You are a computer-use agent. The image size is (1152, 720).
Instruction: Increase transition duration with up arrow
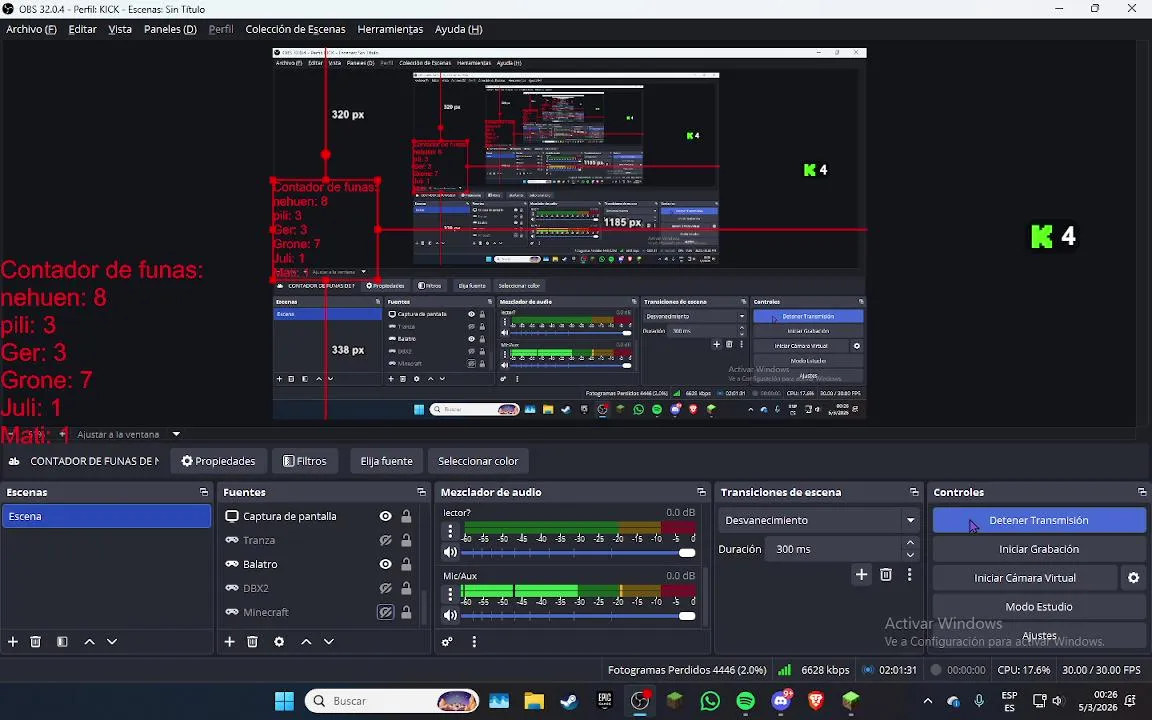[910, 544]
